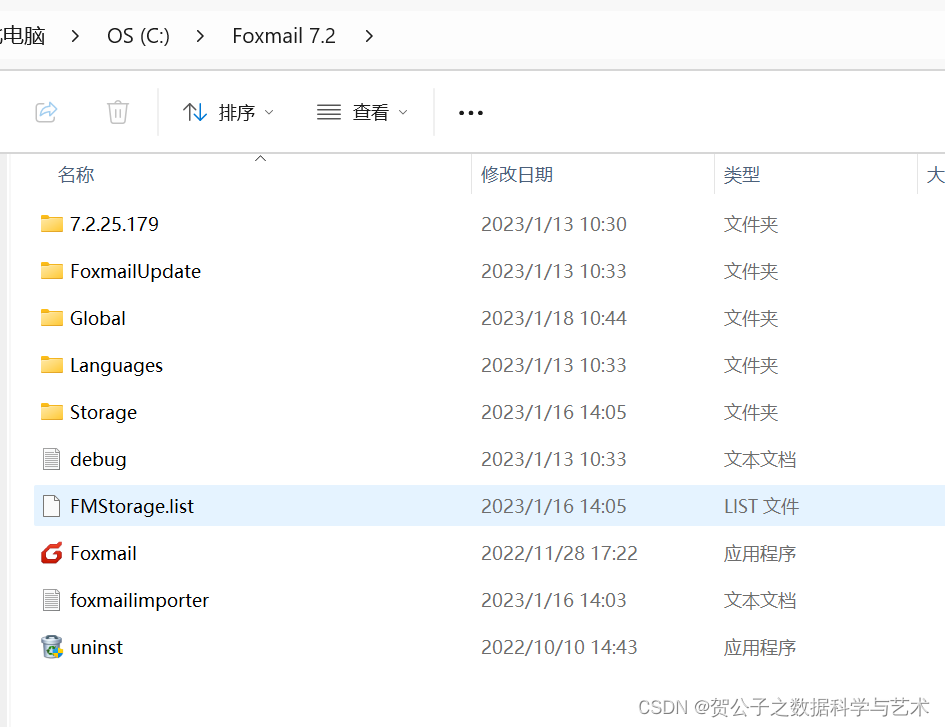Select the debug file name

click(98, 460)
